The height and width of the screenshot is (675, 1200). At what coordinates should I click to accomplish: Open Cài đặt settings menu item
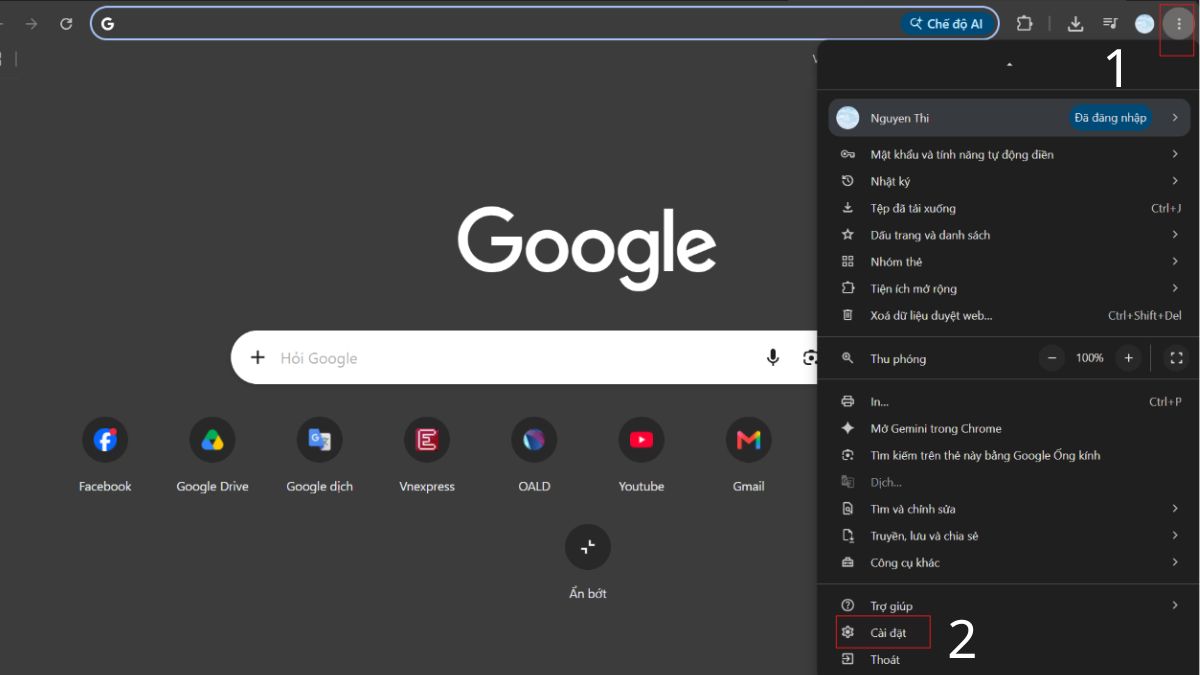point(1009,633)
